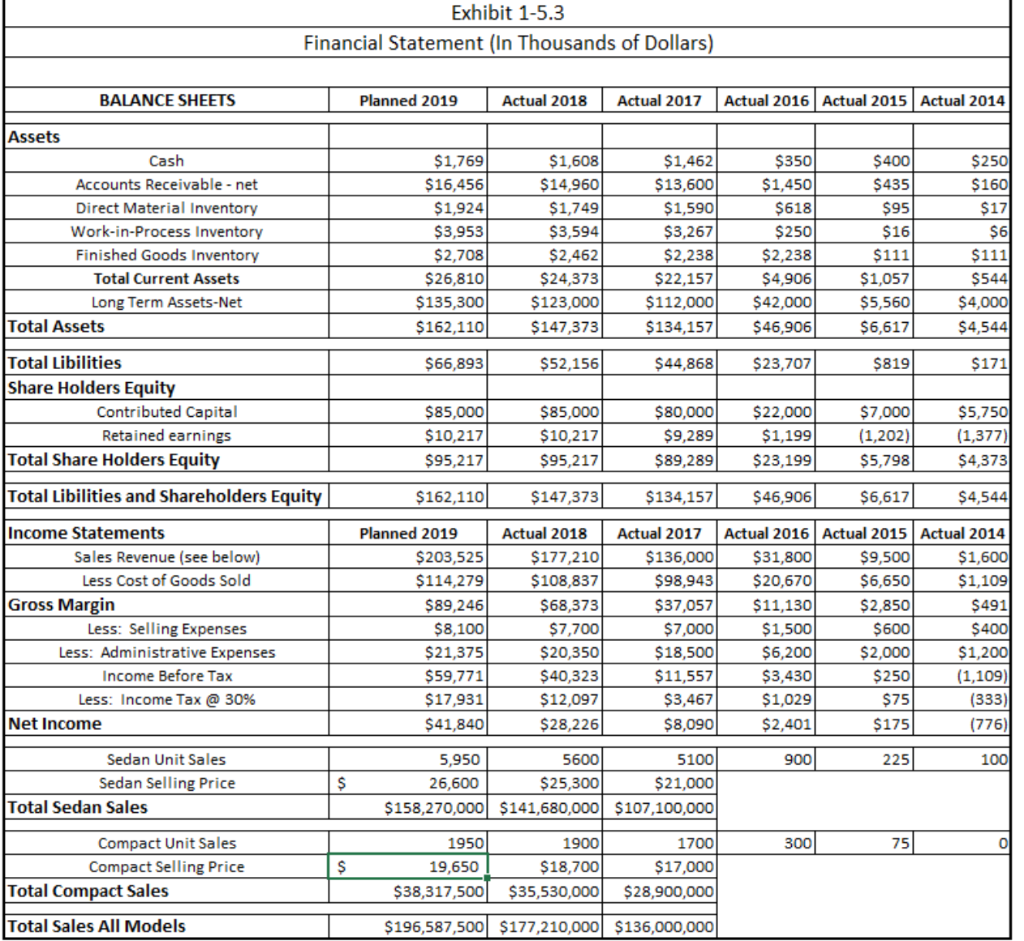The height and width of the screenshot is (941, 1024).
Task: Select Actual 2015 Retained earnings cell
Action: click(x=864, y=436)
